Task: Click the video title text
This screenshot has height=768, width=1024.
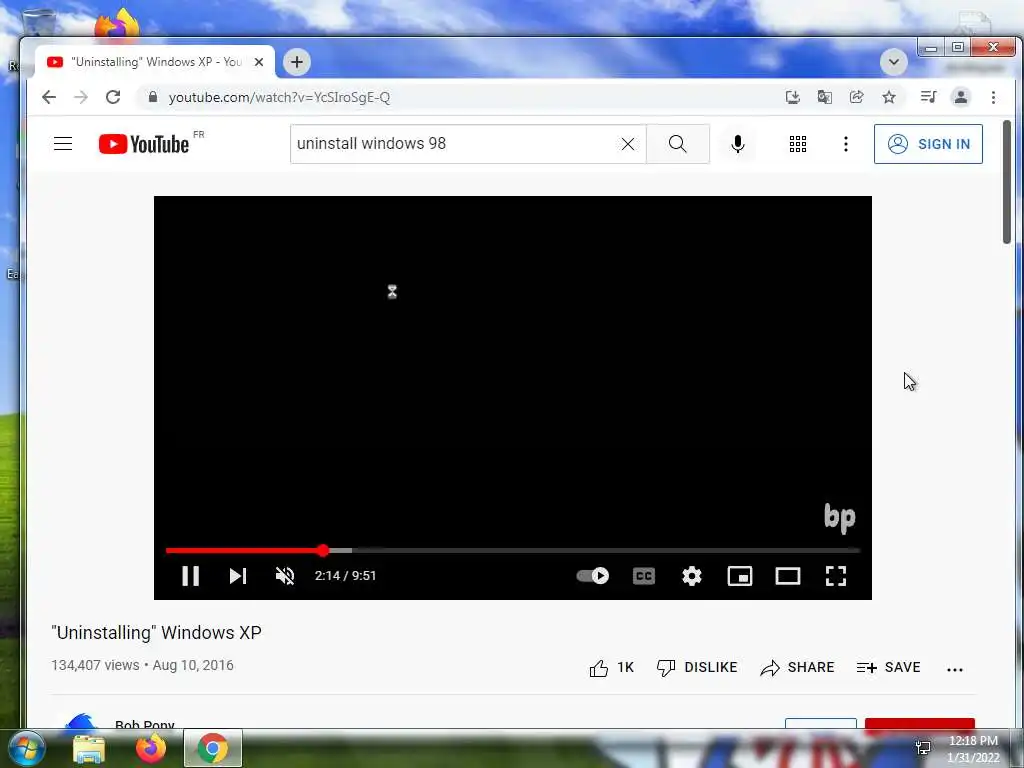Action: click(x=156, y=633)
